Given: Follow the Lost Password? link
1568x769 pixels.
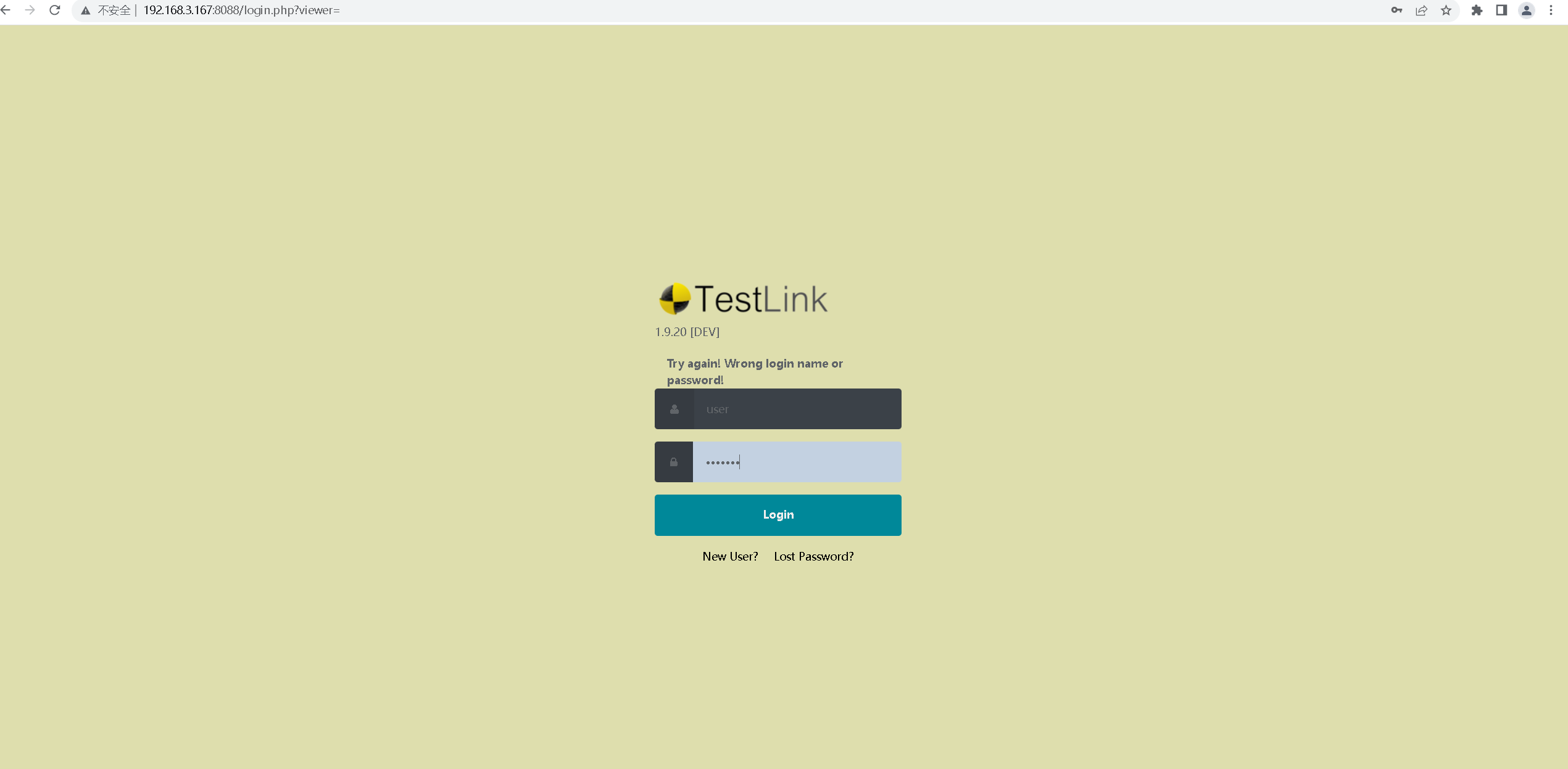Looking at the screenshot, I should click(x=813, y=556).
